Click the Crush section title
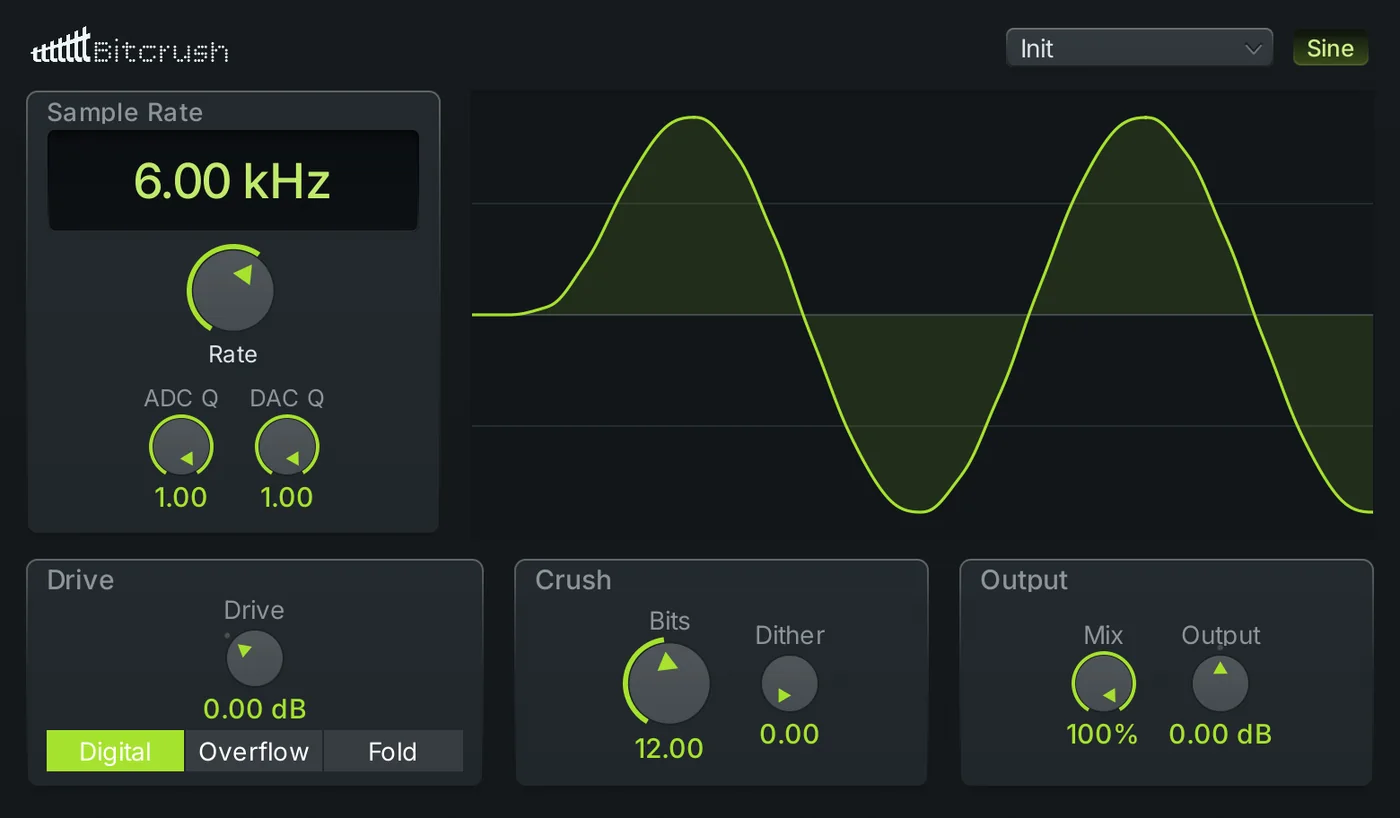The width and height of the screenshot is (1400, 818). 573,580
